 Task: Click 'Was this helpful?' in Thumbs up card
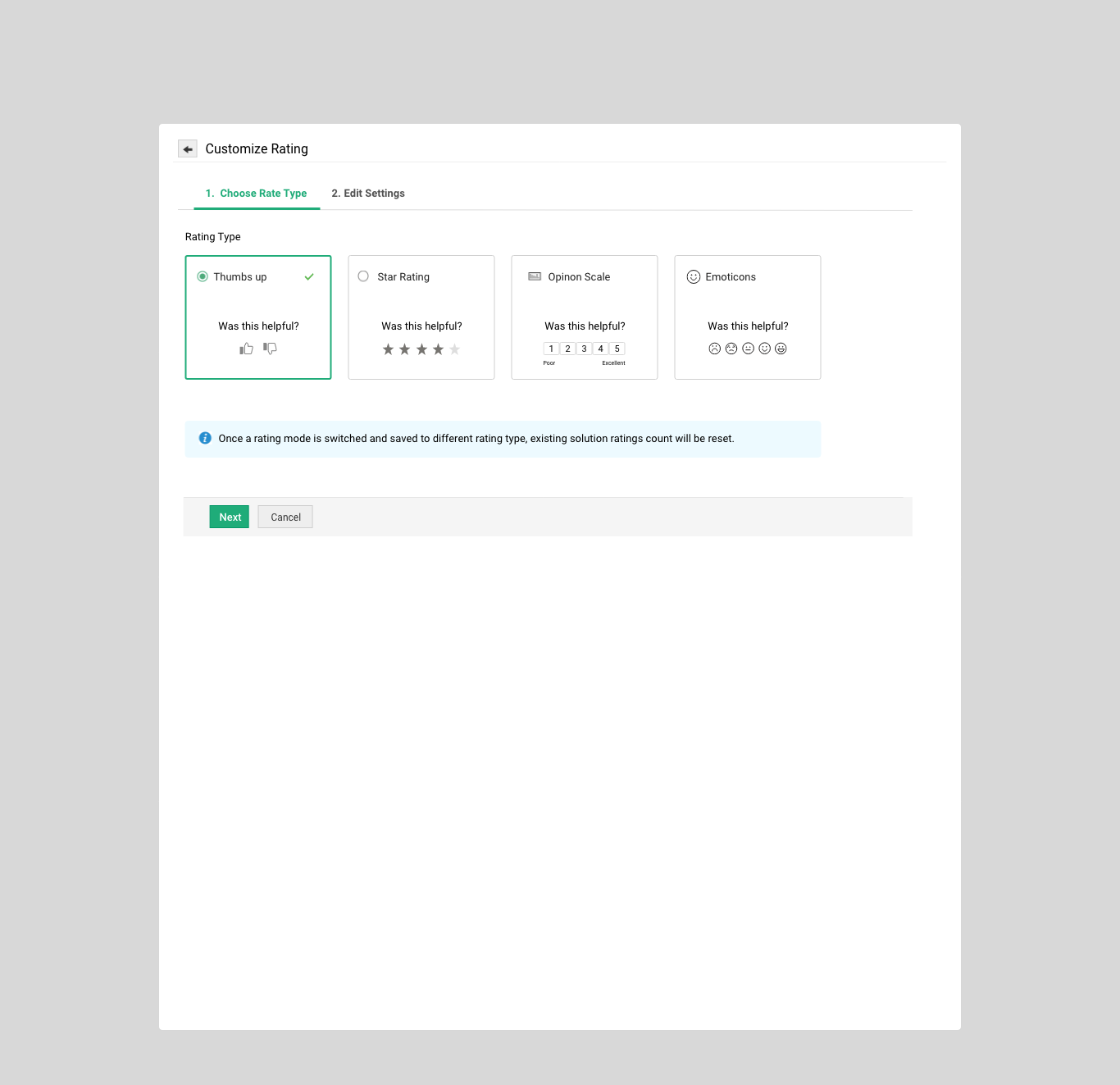[x=258, y=326]
